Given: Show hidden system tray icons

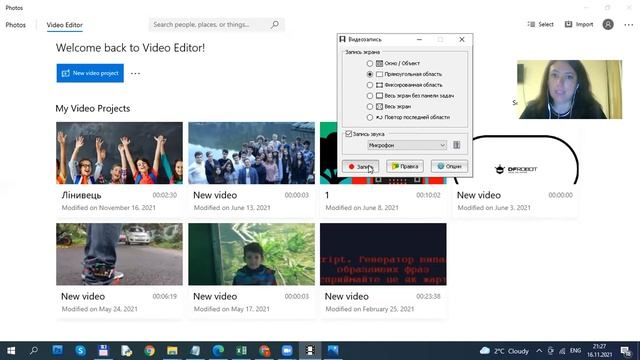Looking at the screenshot, I should coord(539,351).
